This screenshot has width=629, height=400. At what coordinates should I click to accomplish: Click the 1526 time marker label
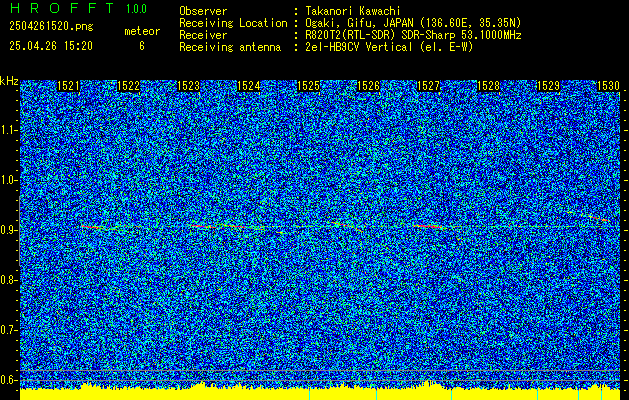pos(368,86)
